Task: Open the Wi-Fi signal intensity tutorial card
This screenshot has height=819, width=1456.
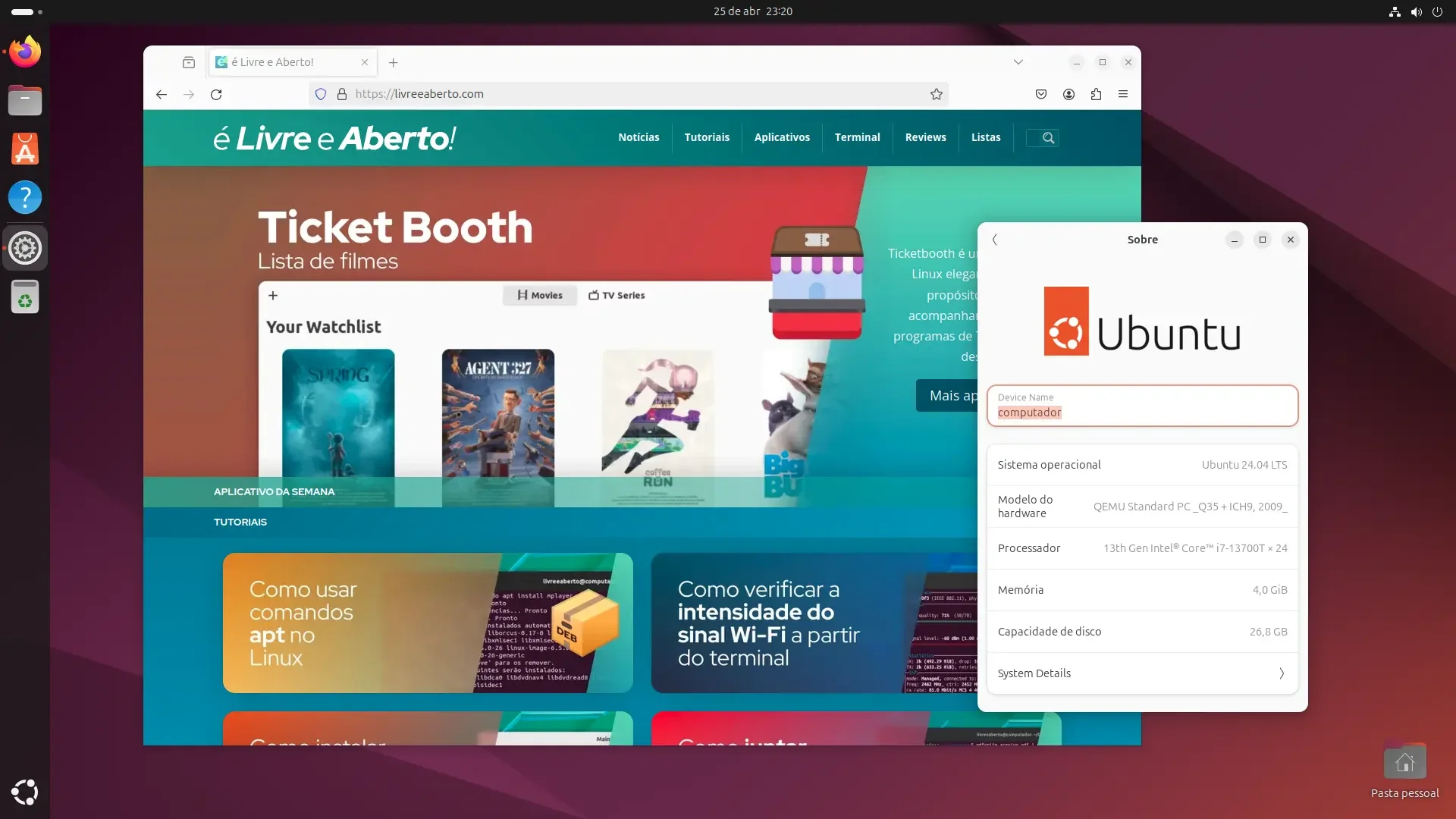Action: (x=814, y=623)
